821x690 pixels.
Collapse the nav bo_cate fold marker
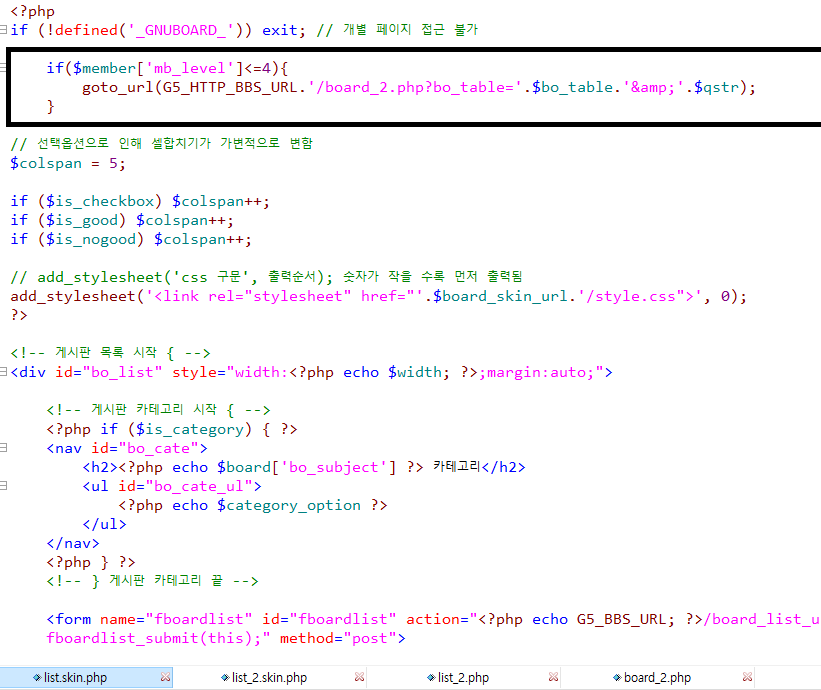4,448
